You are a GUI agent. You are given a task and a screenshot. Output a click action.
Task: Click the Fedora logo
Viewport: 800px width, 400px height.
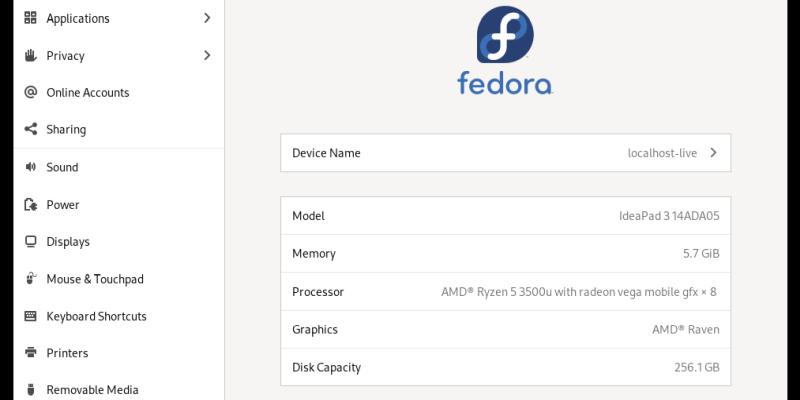(x=505, y=50)
